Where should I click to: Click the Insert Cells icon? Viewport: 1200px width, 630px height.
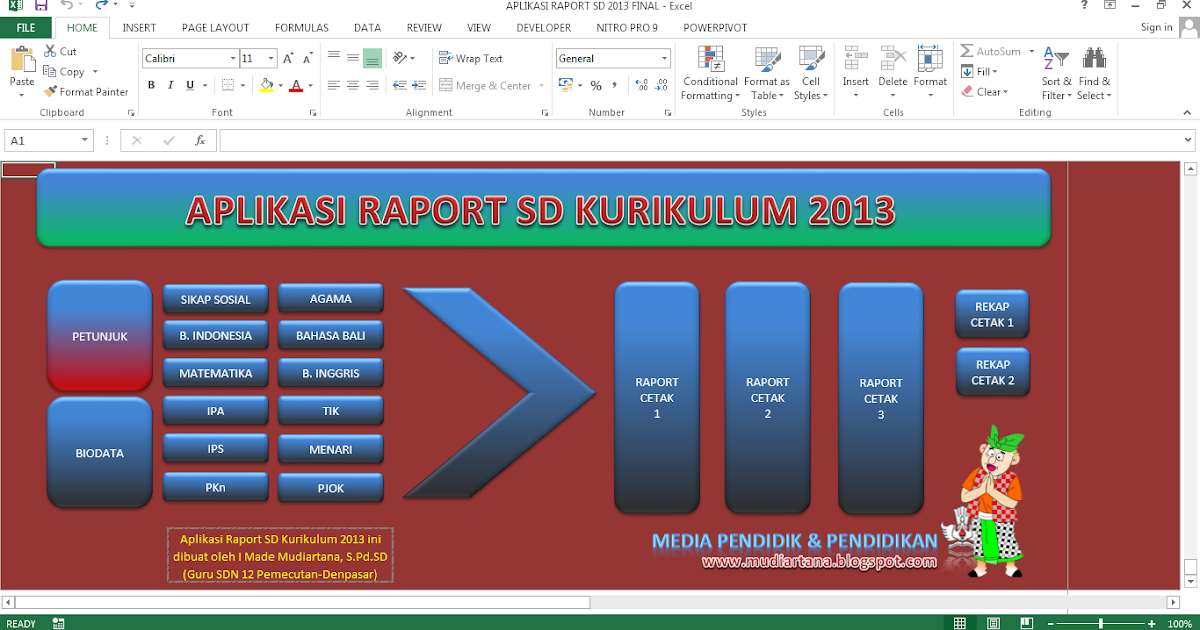click(x=855, y=60)
